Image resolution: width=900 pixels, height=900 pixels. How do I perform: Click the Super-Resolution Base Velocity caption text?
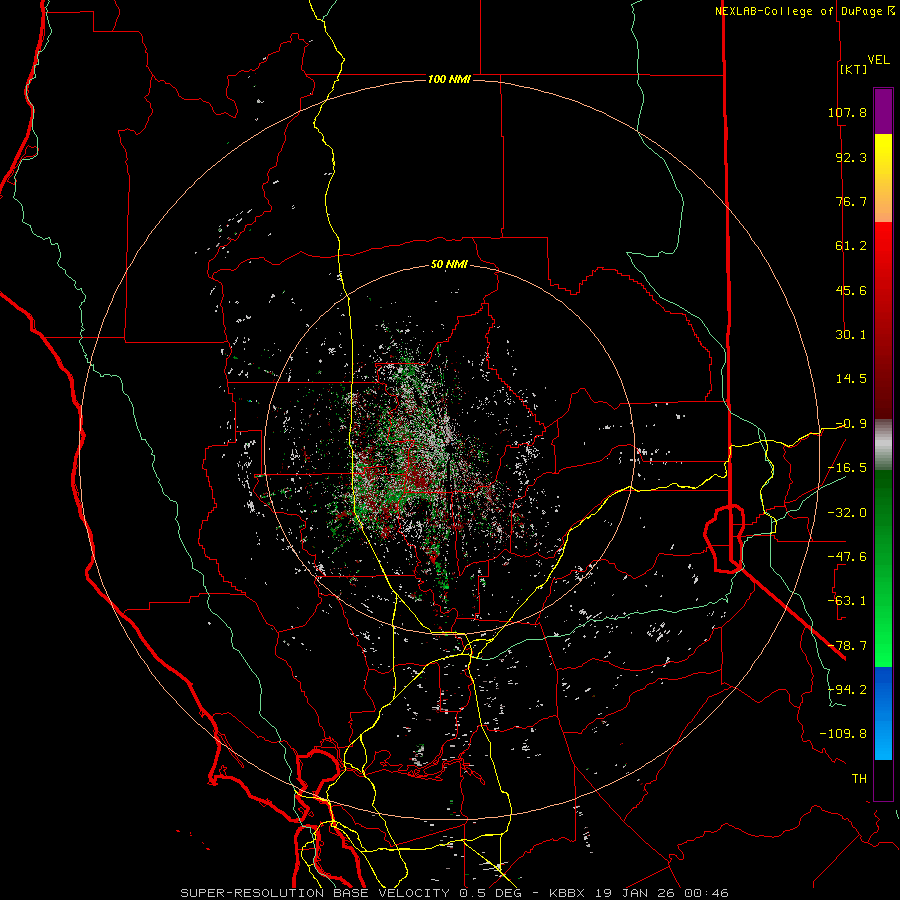click(x=455, y=893)
